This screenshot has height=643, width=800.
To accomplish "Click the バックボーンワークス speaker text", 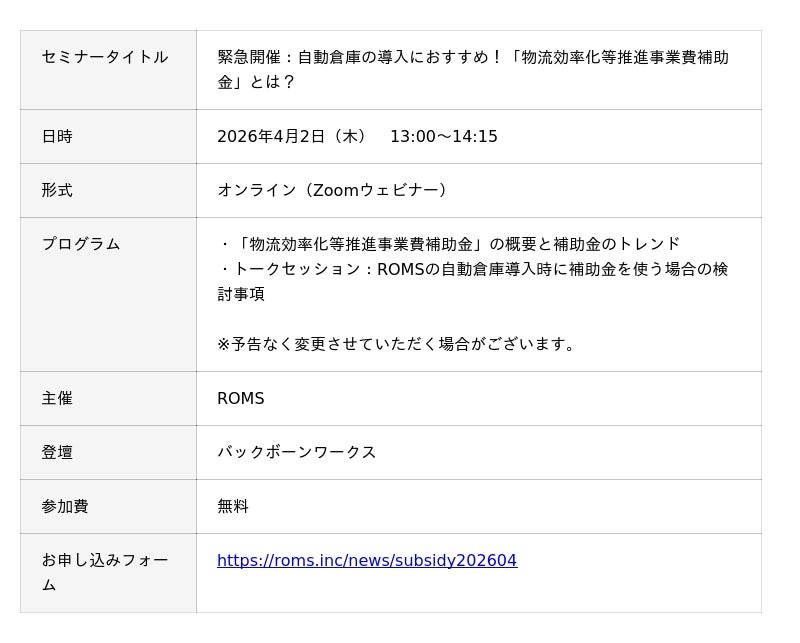I will coord(297,452).
